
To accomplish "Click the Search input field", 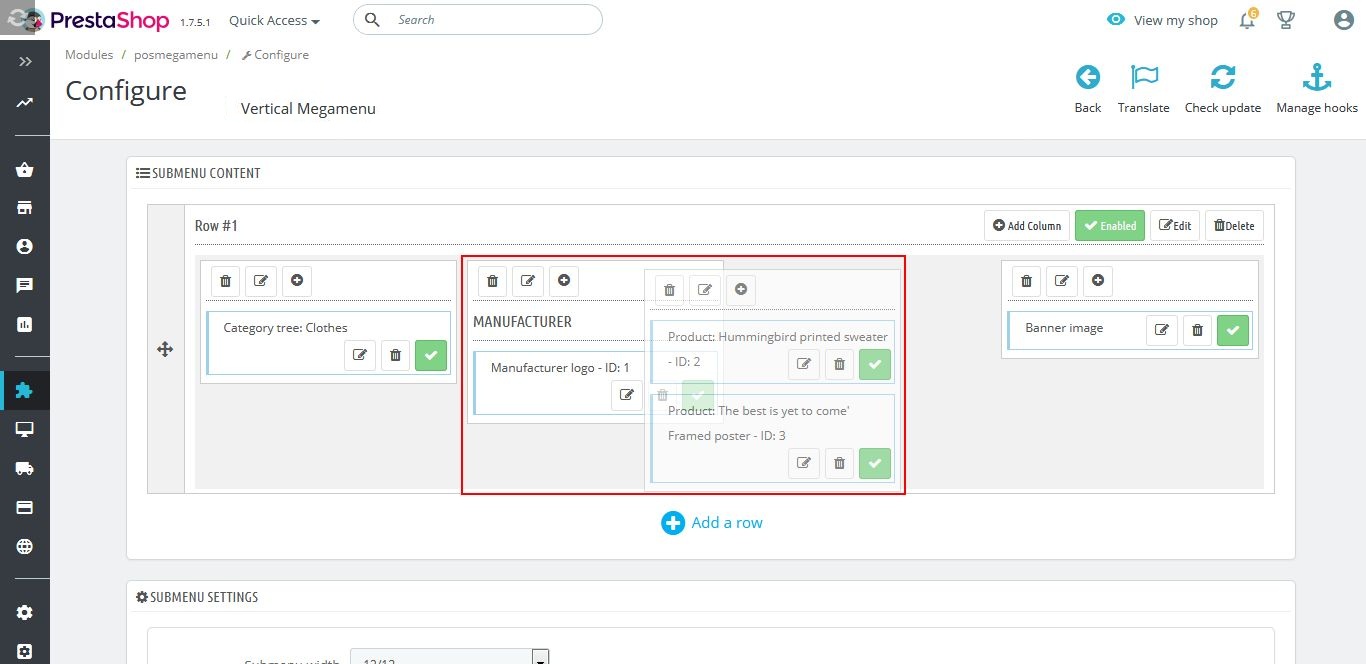I will (490, 20).
